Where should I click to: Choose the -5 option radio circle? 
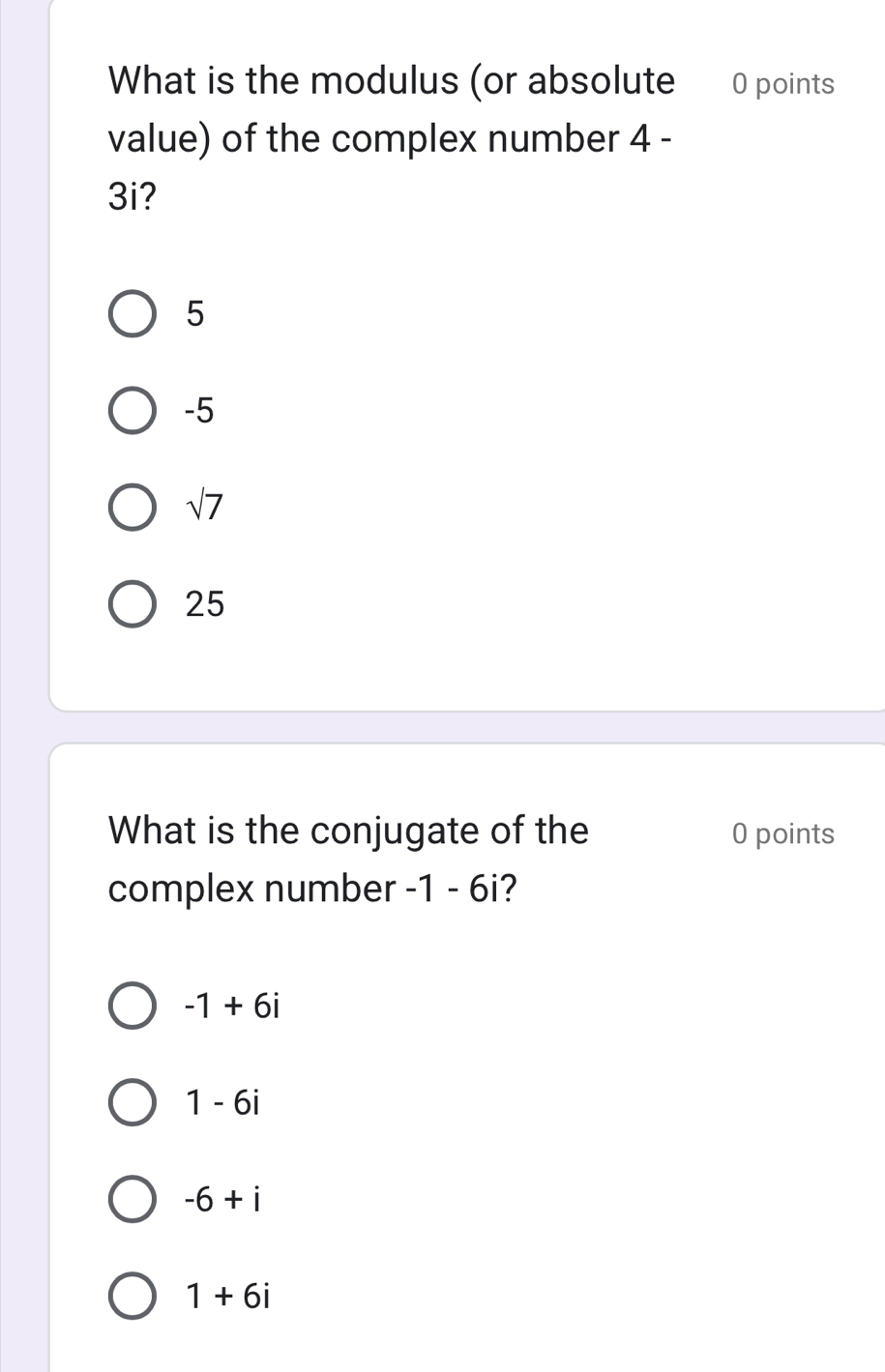[132, 411]
